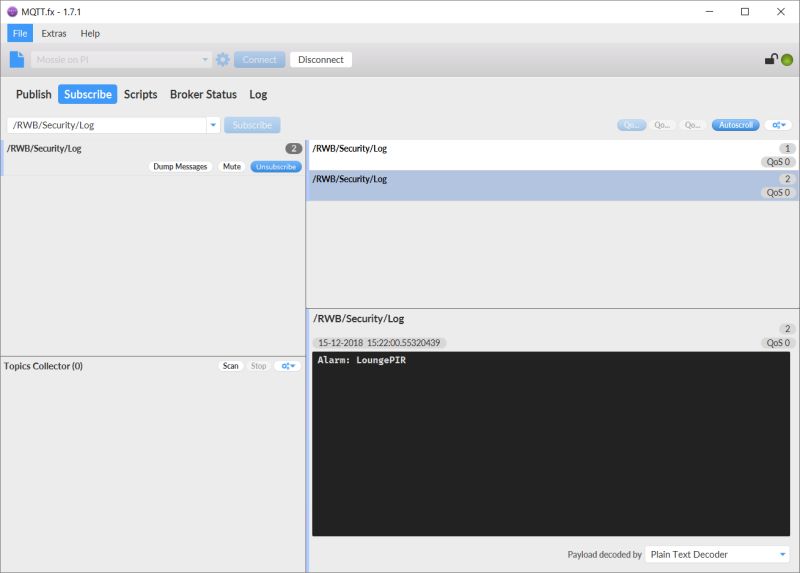Maximize the MQTT.fx window

click(745, 12)
